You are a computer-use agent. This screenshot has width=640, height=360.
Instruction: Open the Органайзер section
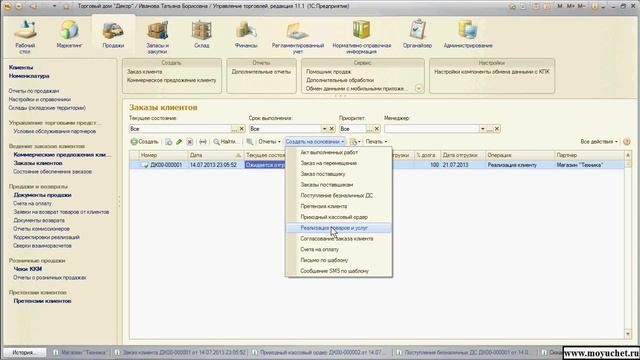(417, 35)
